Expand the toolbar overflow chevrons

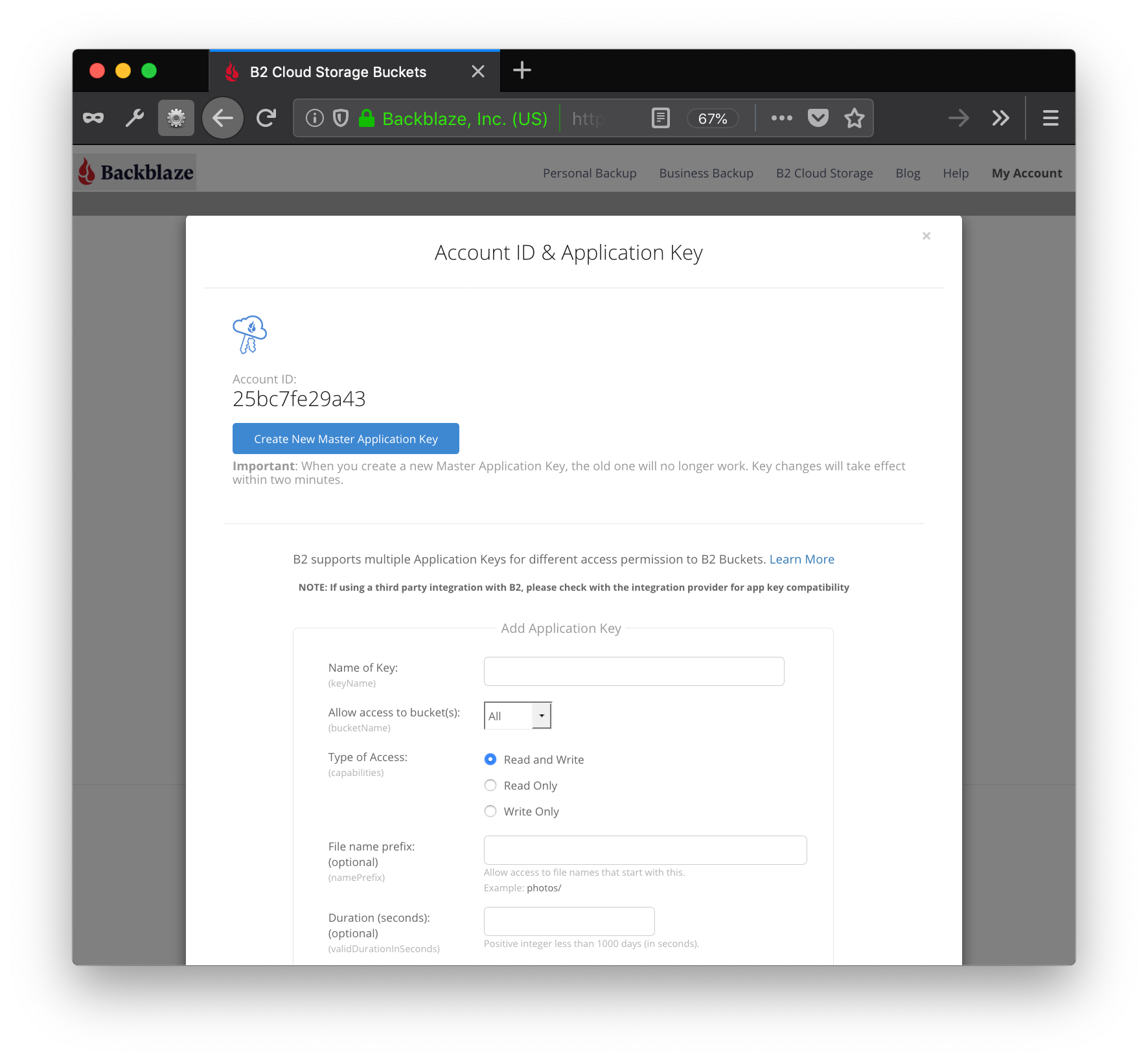point(1001,118)
